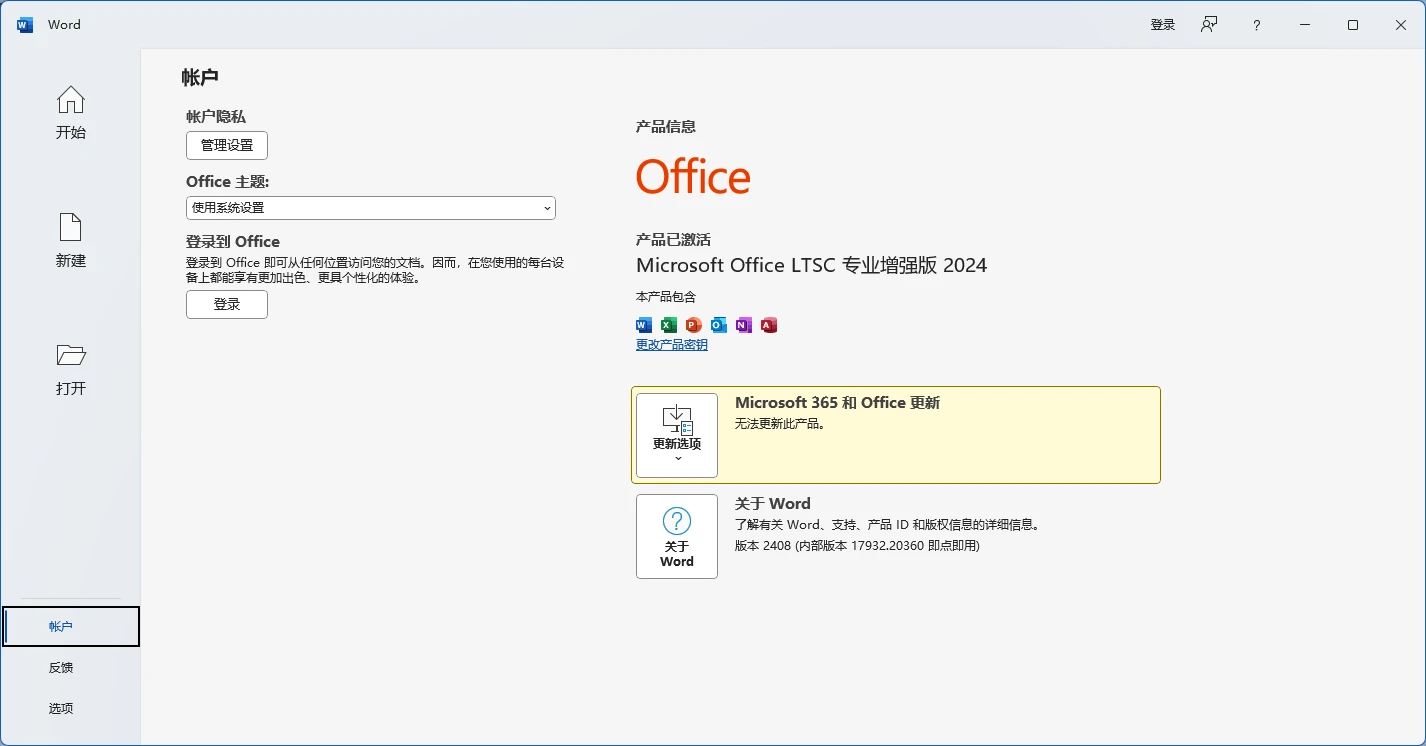Click the OneNote product icon
Image resolution: width=1426 pixels, height=746 pixels.
[744, 325]
